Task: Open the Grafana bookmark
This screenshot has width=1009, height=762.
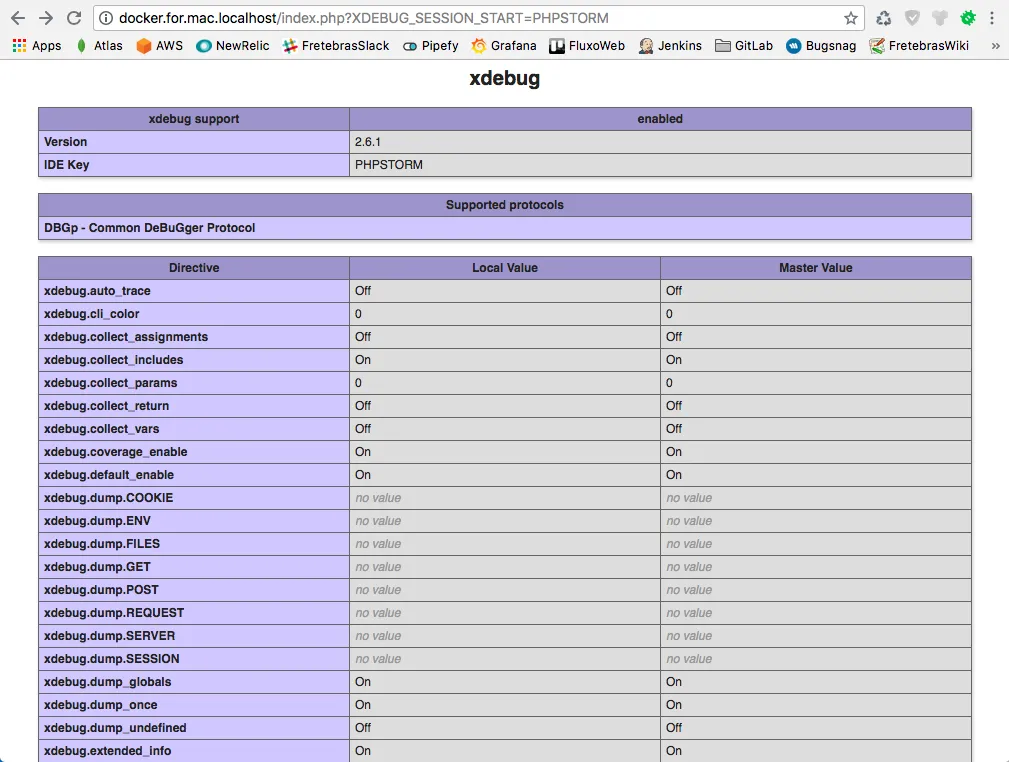Action: (504, 46)
